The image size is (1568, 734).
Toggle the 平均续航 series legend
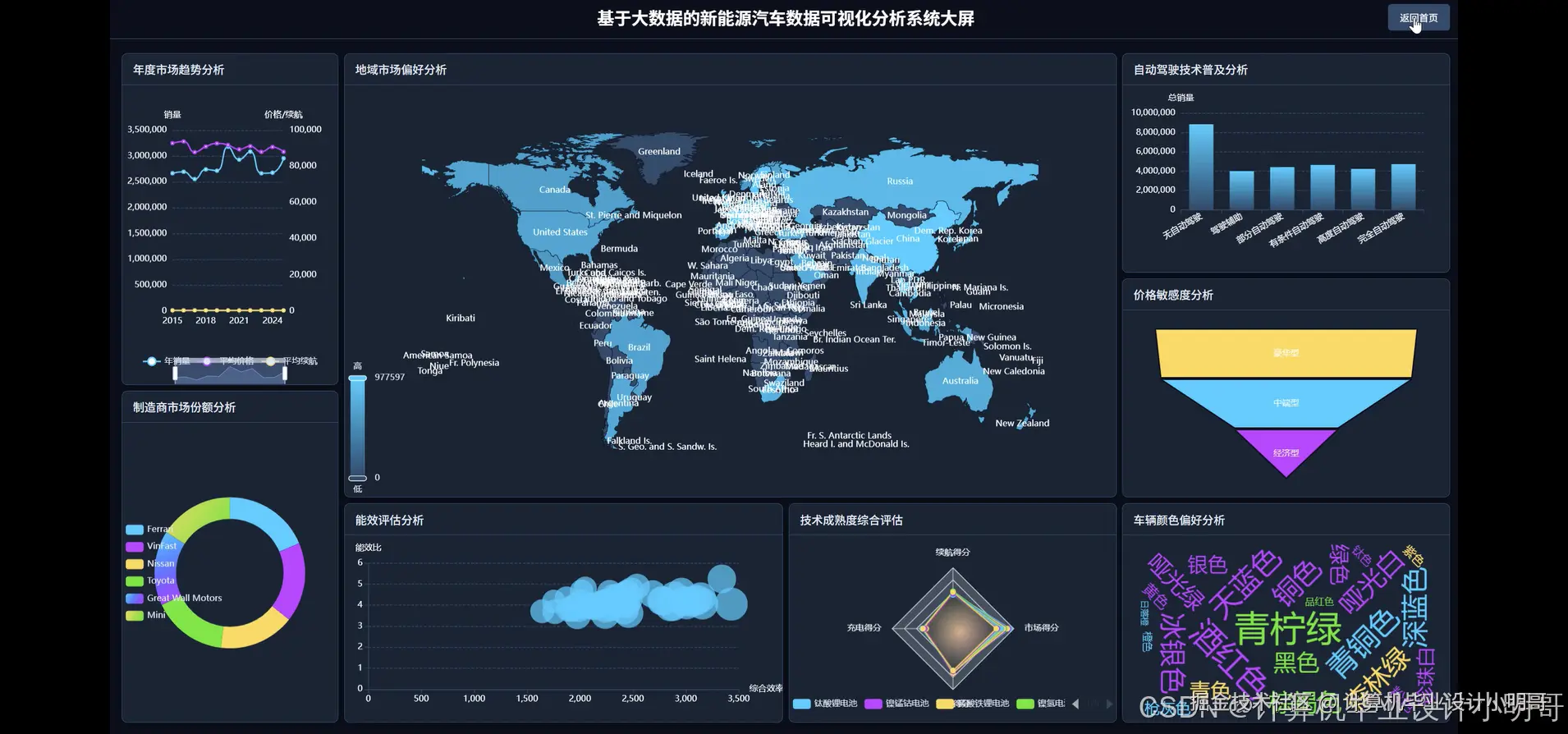pos(291,361)
